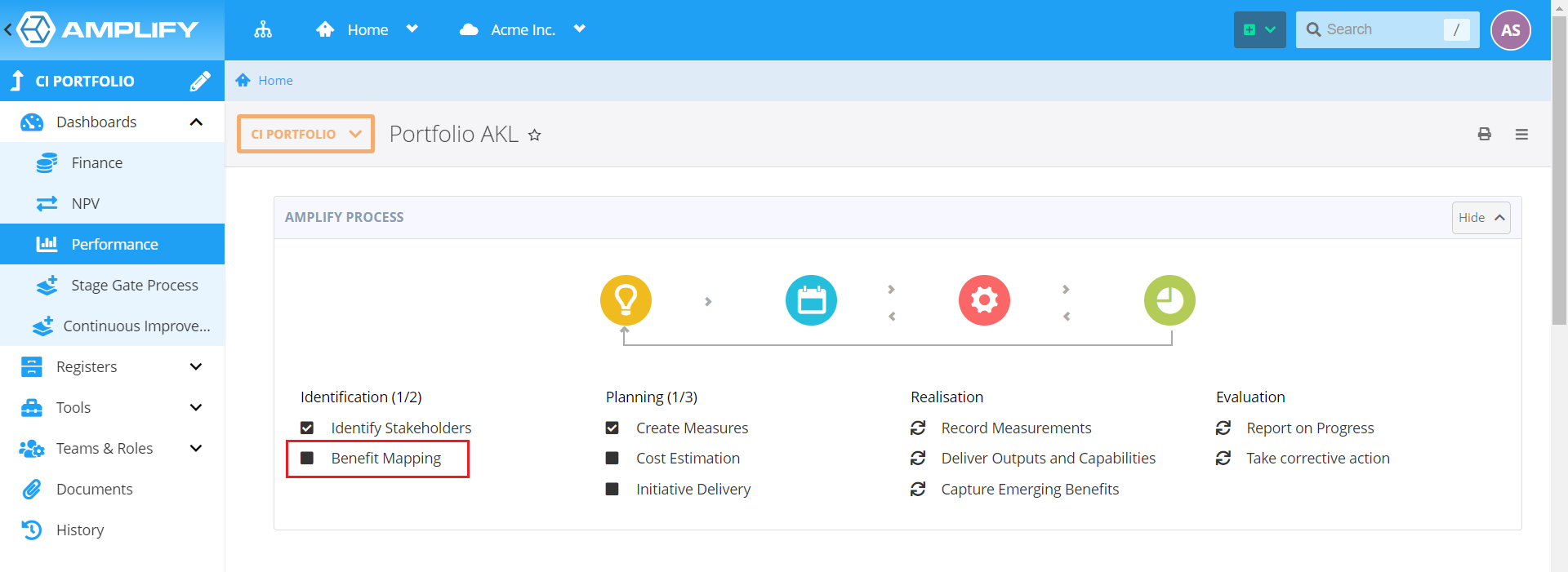
Task: Click the CI PORTFOLIO up-arrow icon
Action: 17,81
